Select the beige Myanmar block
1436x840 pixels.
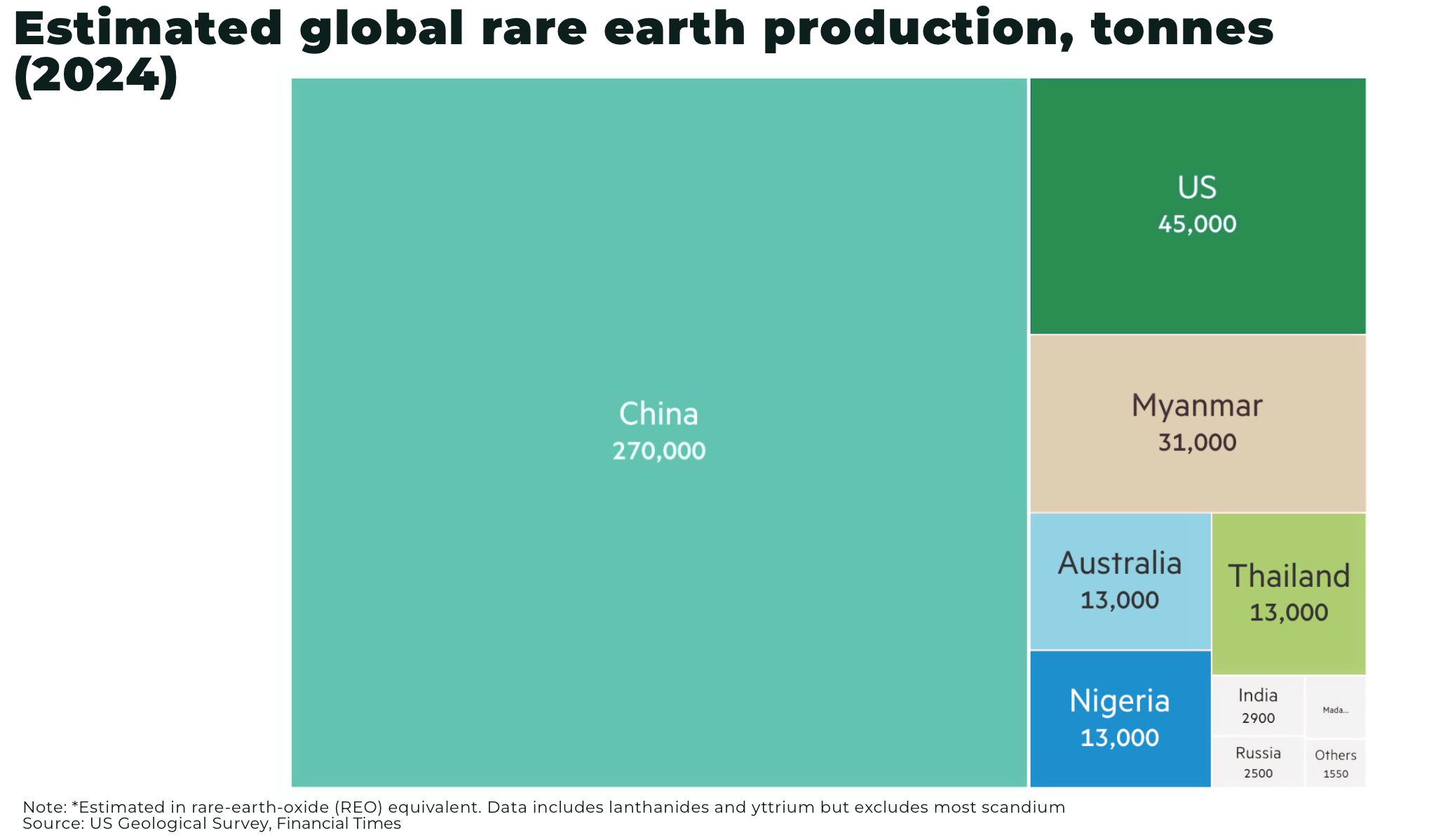pos(1198,424)
